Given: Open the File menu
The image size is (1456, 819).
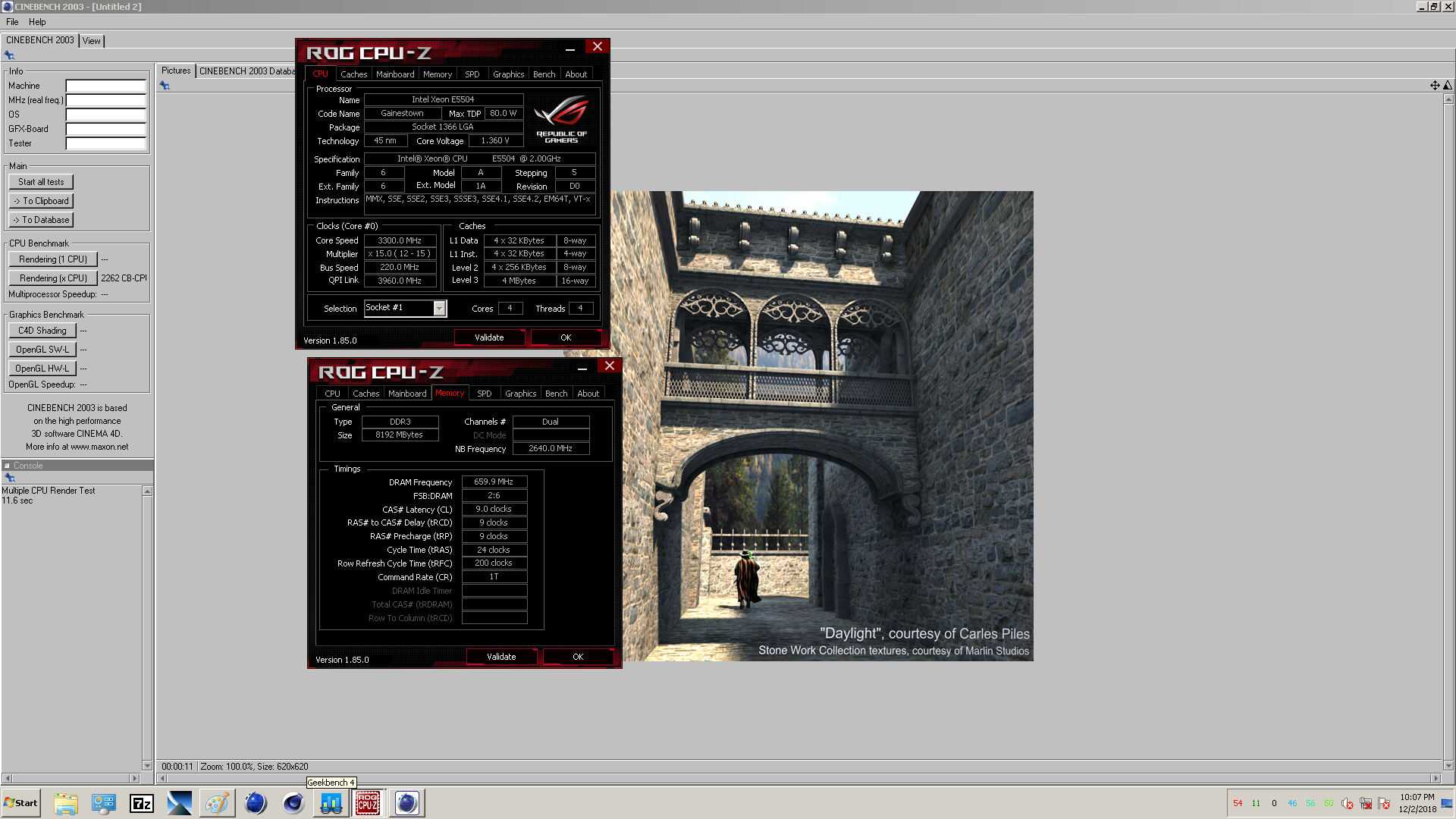Looking at the screenshot, I should coord(12,22).
